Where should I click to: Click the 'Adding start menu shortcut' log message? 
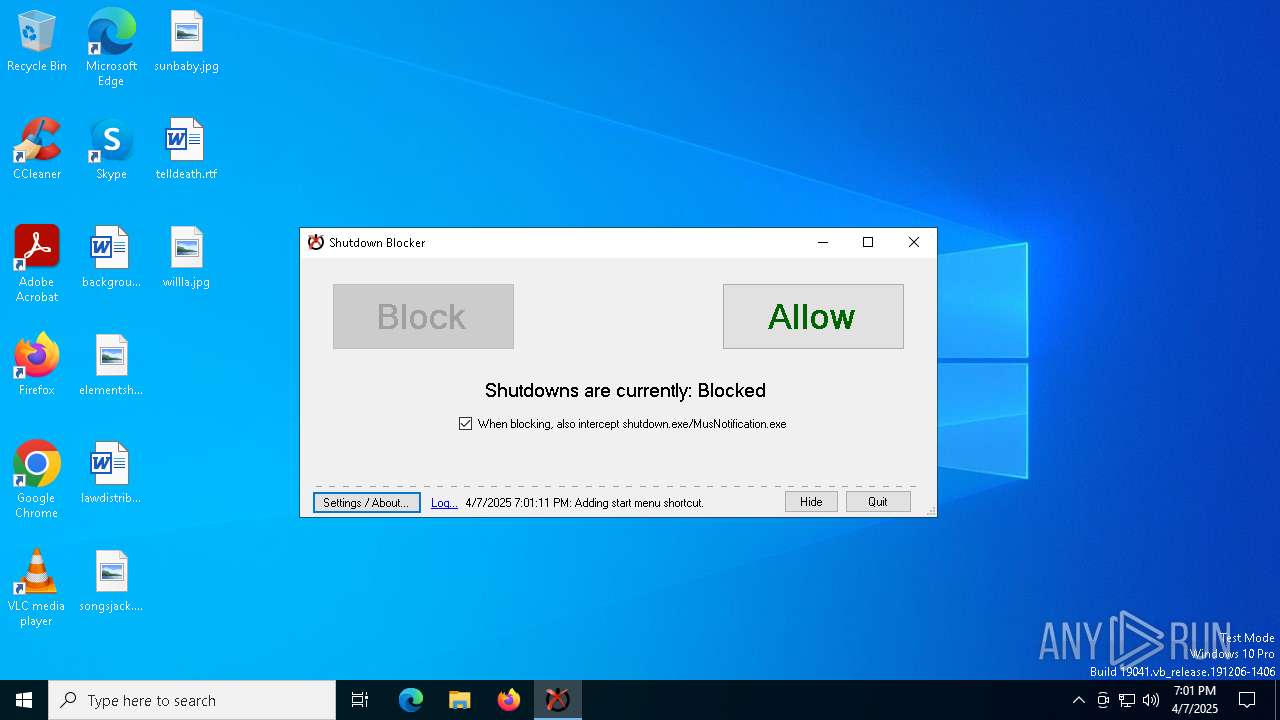(584, 503)
